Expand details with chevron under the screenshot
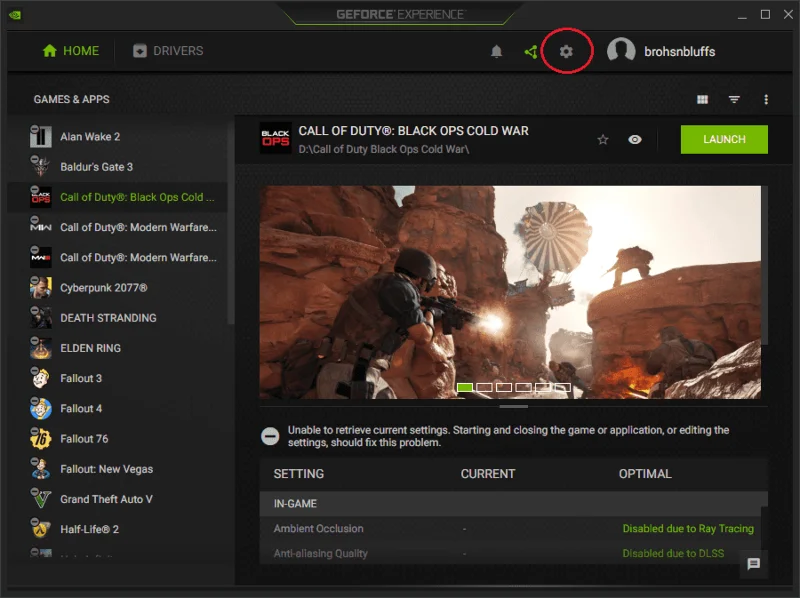The height and width of the screenshot is (598, 800). pos(515,407)
